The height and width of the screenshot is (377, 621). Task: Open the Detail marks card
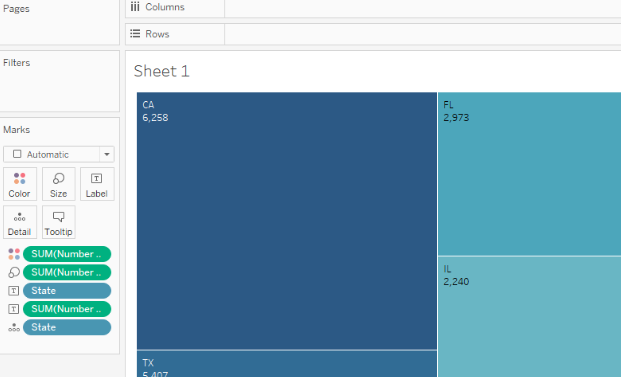tap(20, 222)
